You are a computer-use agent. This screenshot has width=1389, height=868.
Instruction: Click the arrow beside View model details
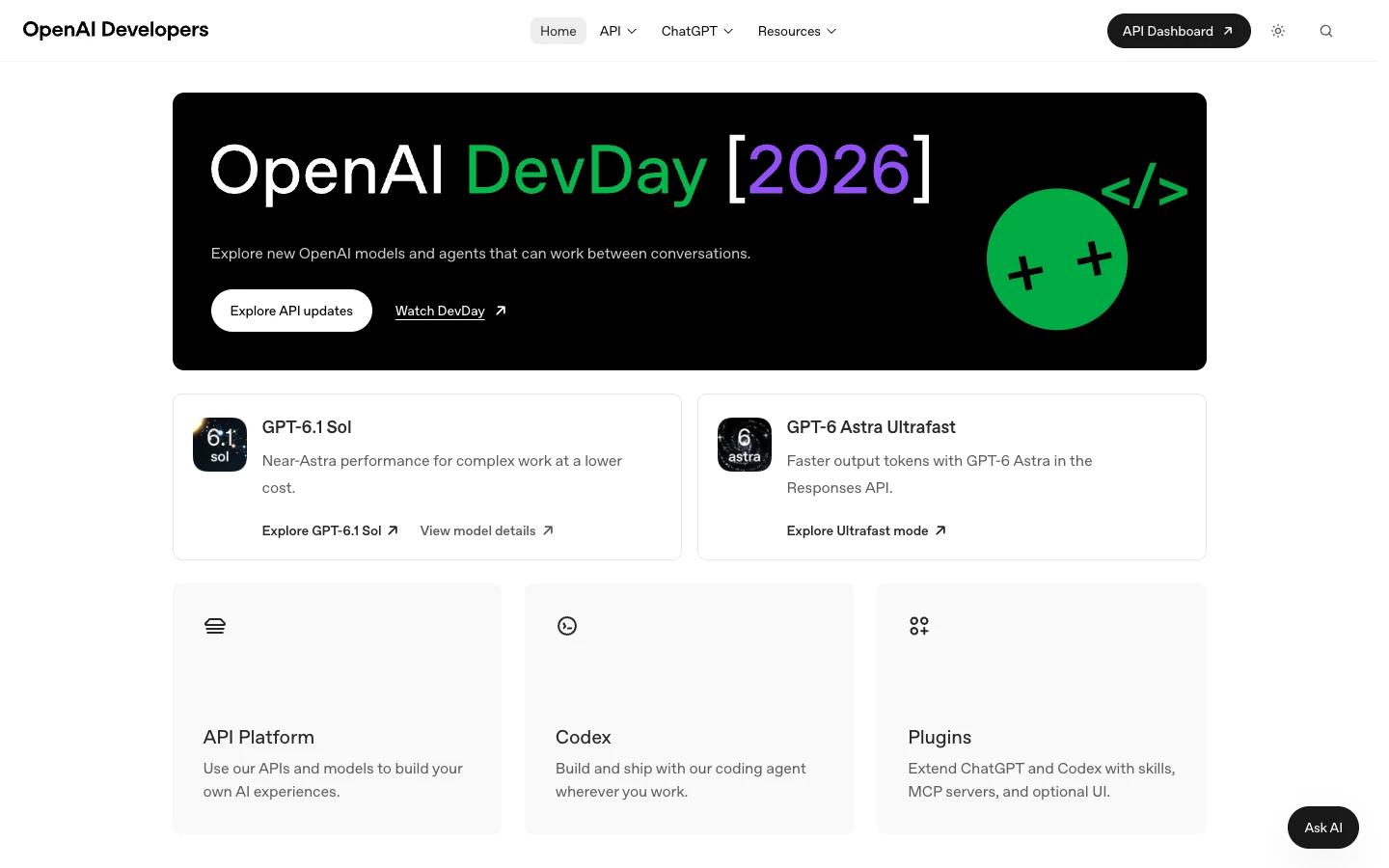[548, 530]
